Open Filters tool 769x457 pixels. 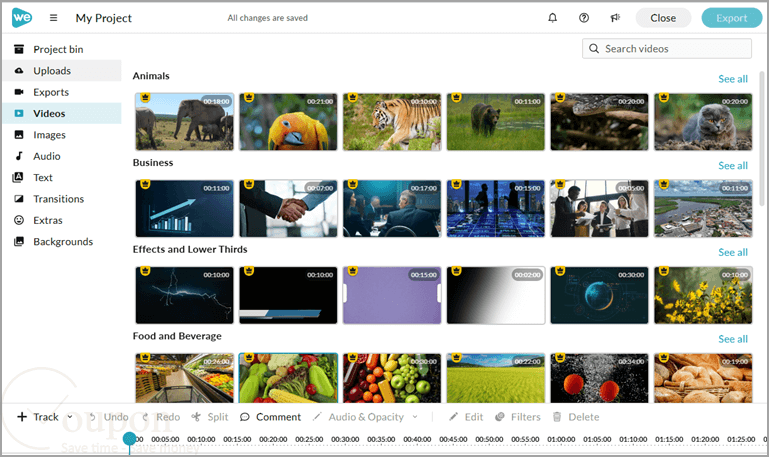click(517, 417)
